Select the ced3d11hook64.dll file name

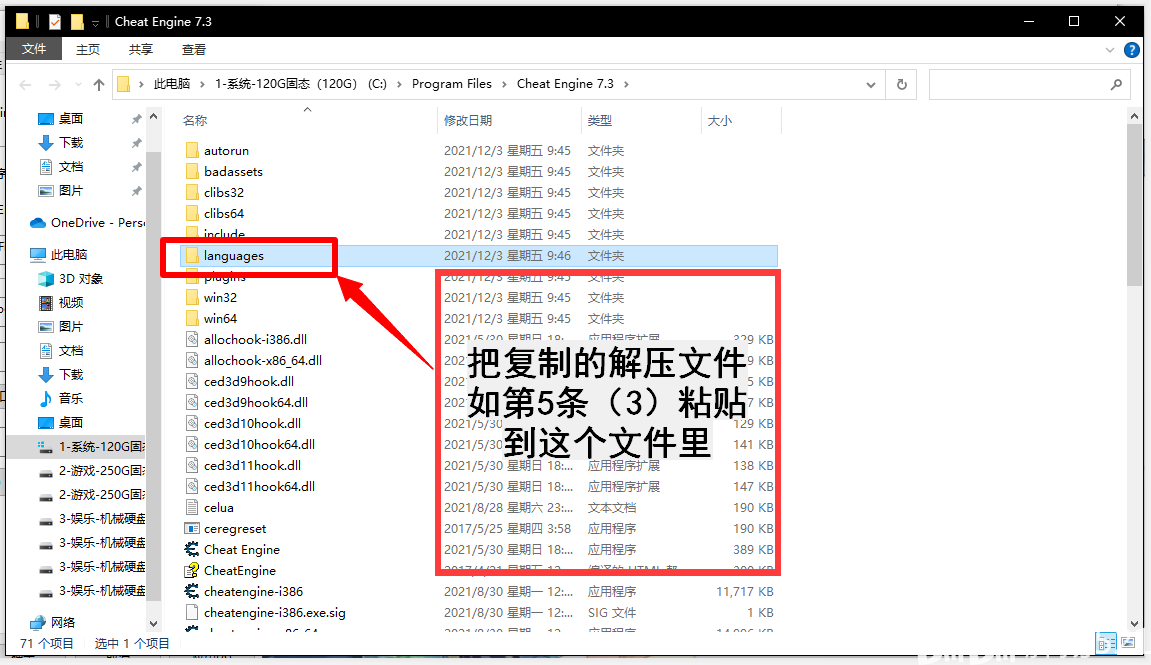pyautogui.click(x=259, y=487)
